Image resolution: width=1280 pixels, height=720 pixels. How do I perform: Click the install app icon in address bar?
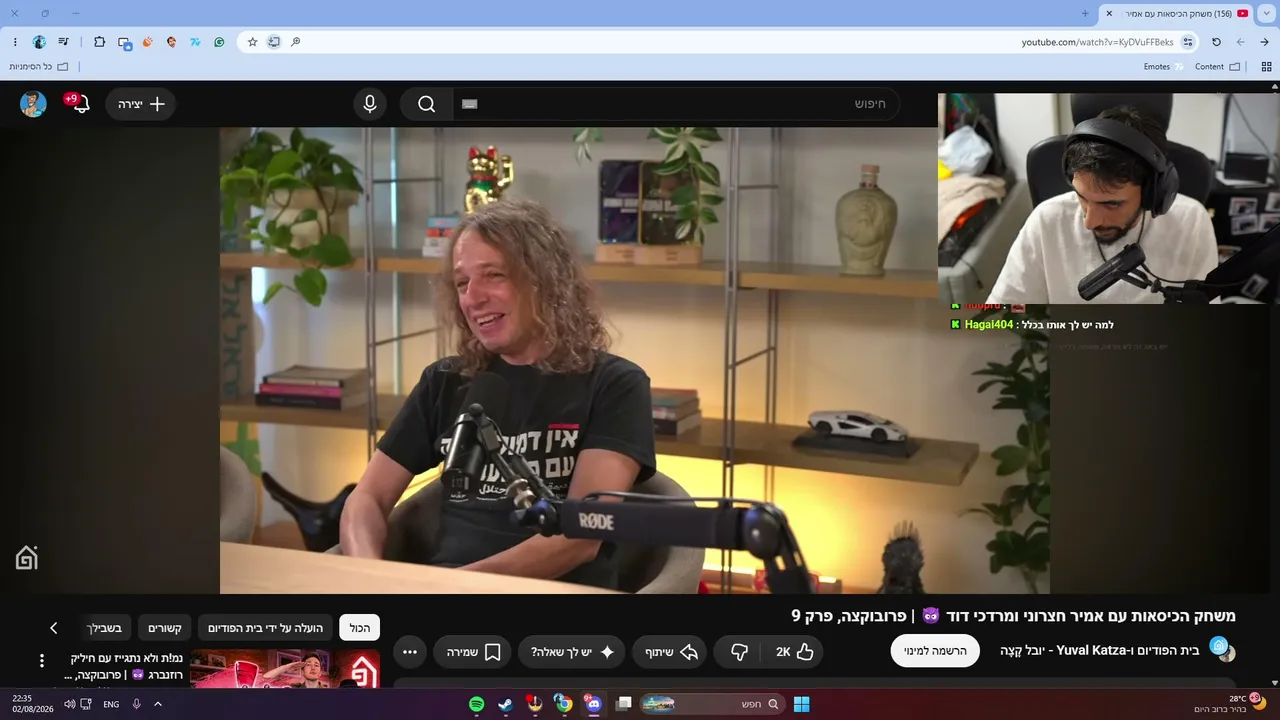[274, 42]
